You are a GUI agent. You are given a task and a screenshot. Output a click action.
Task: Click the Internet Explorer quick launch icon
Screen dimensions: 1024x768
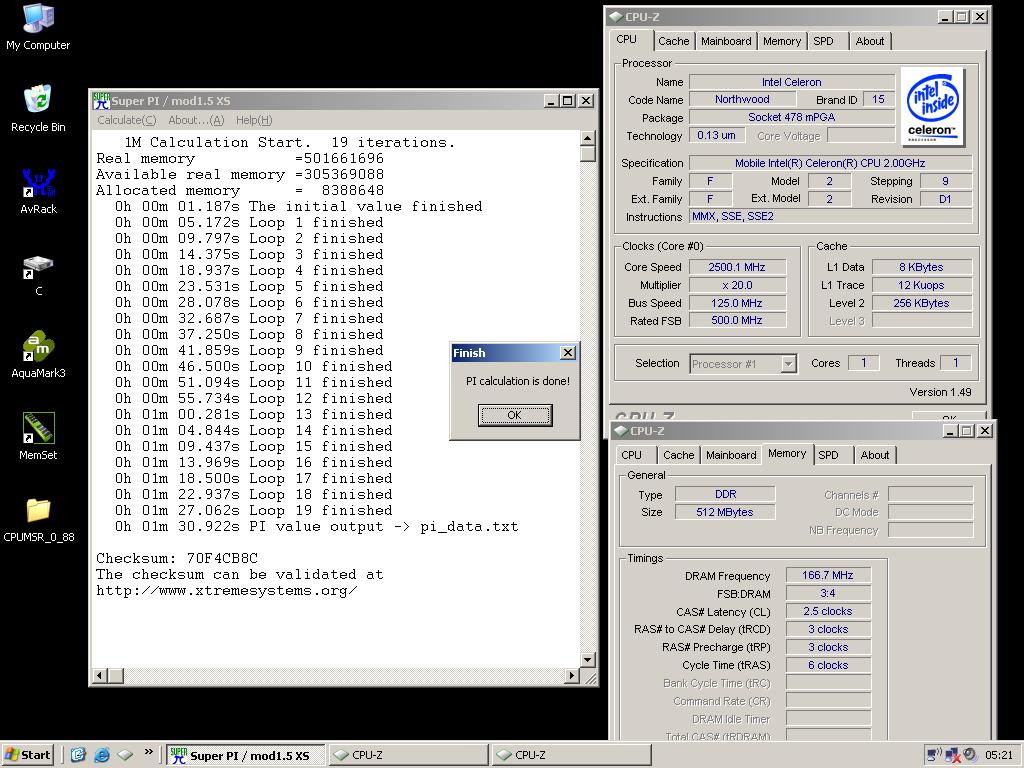pos(102,755)
